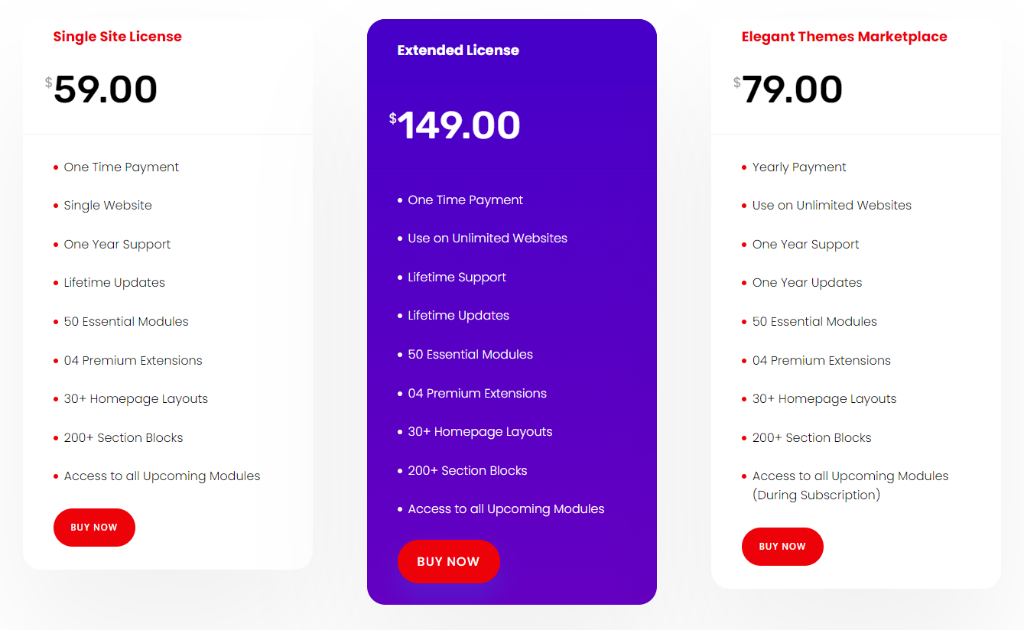This screenshot has height=630, width=1024.
Task: Click Yearly Payment list item
Action: coord(799,167)
